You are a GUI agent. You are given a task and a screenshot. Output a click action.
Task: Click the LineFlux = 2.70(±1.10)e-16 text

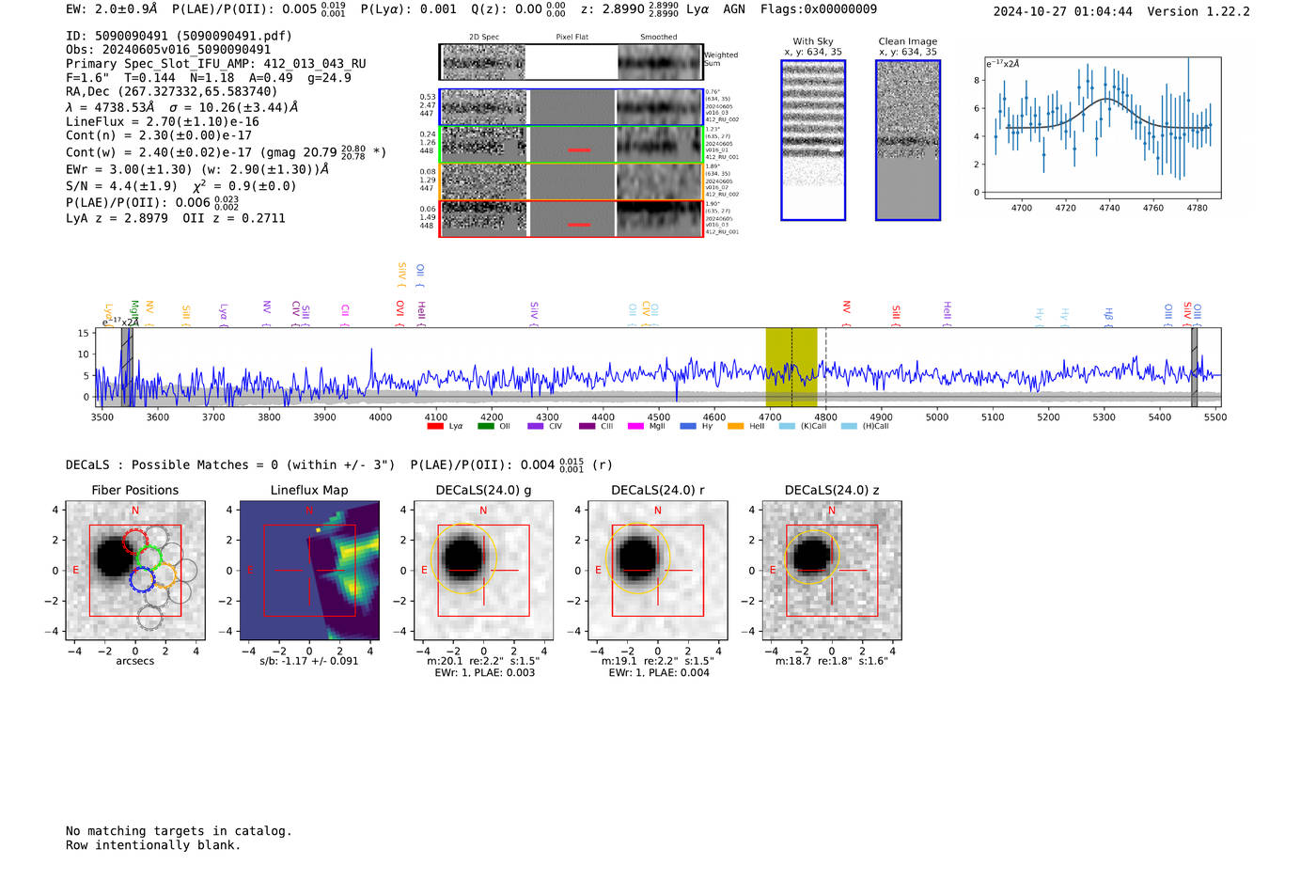point(163,121)
